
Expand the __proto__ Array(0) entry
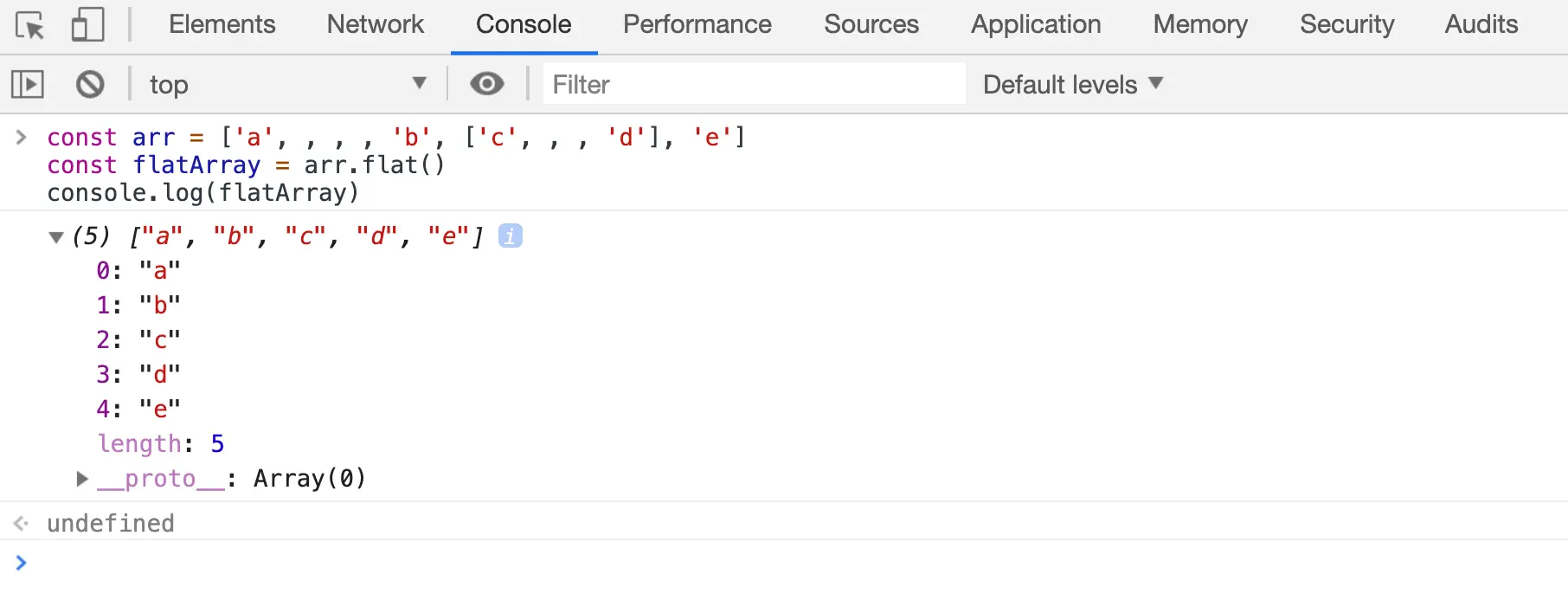coord(82,479)
